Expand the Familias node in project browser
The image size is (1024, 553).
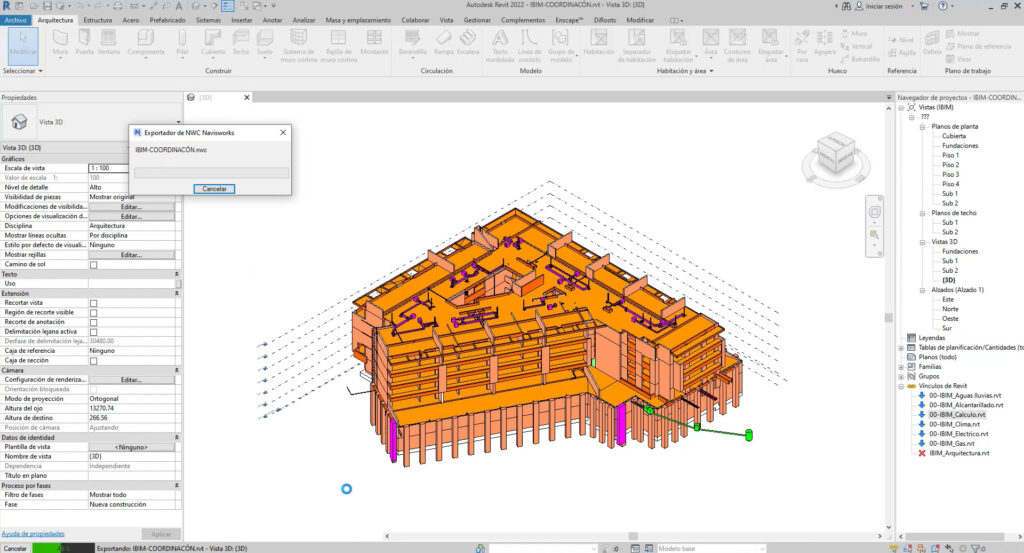pos(902,366)
